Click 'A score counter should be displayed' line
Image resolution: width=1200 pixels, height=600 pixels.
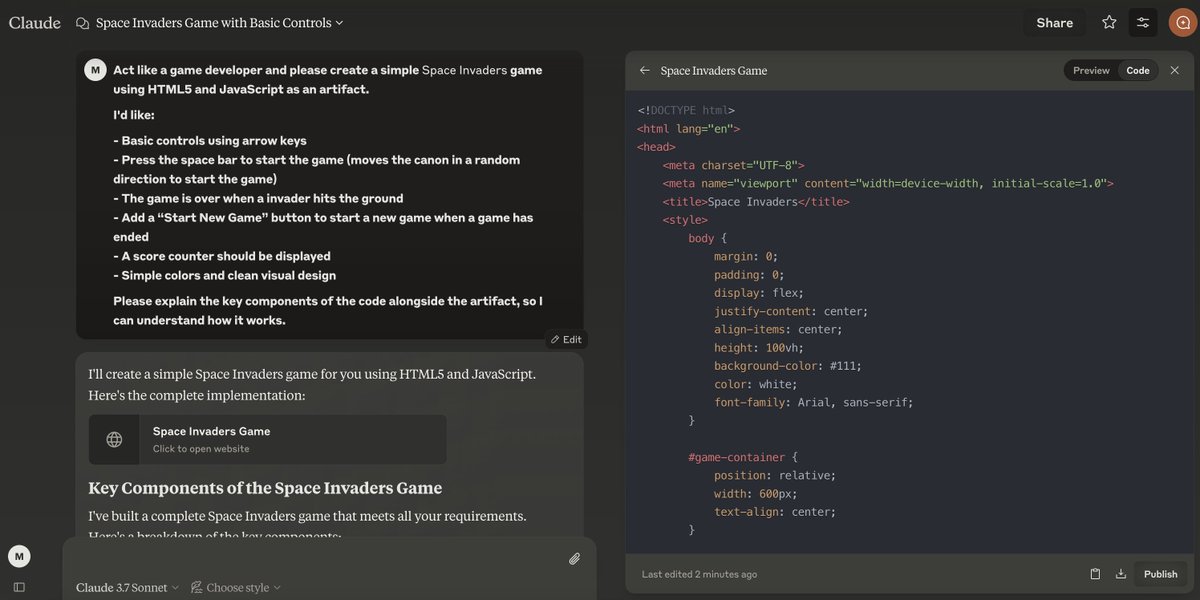pos(222,256)
